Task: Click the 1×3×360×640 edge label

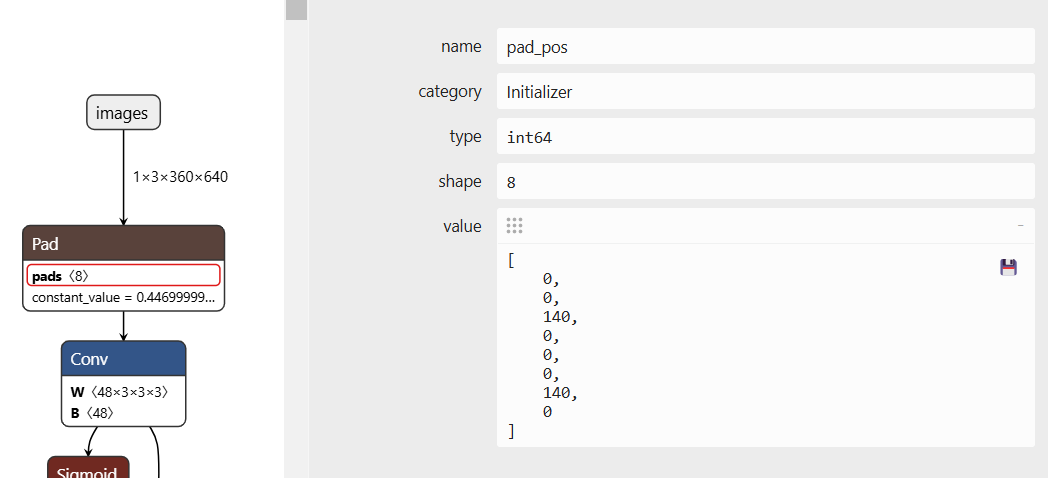Action: pyautogui.click(x=180, y=177)
